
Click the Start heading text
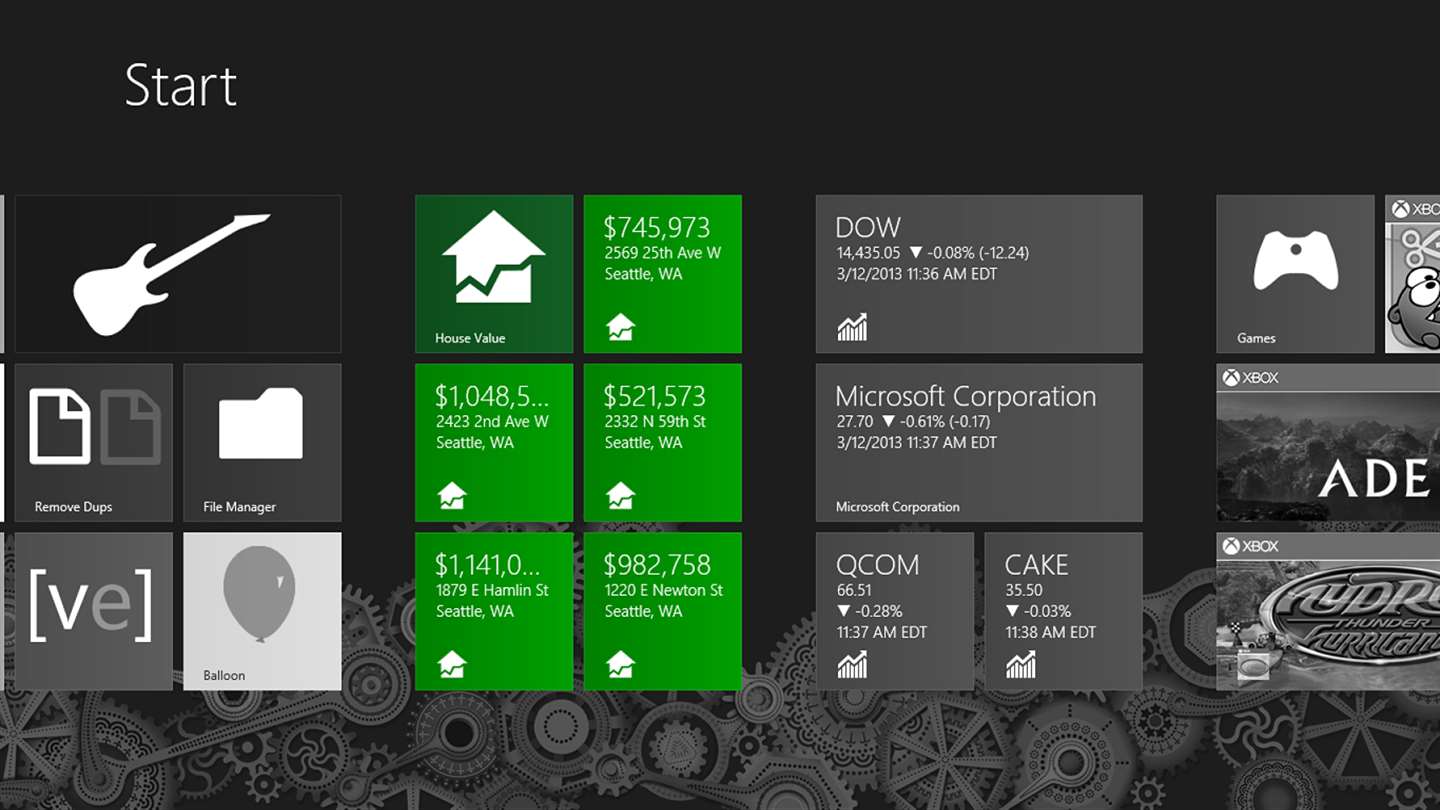pos(181,85)
